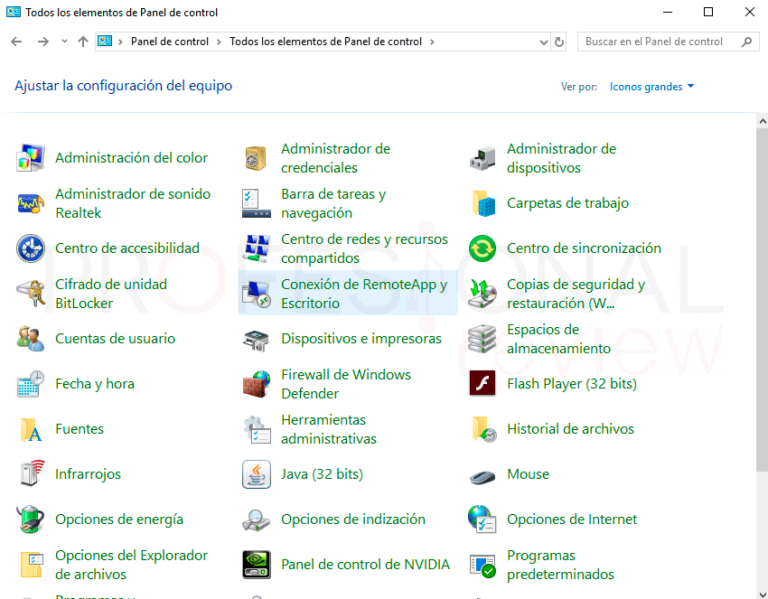This screenshot has height=599, width=768.
Task: Focus the 'Buscar en el Panel de control' field
Action: point(668,42)
